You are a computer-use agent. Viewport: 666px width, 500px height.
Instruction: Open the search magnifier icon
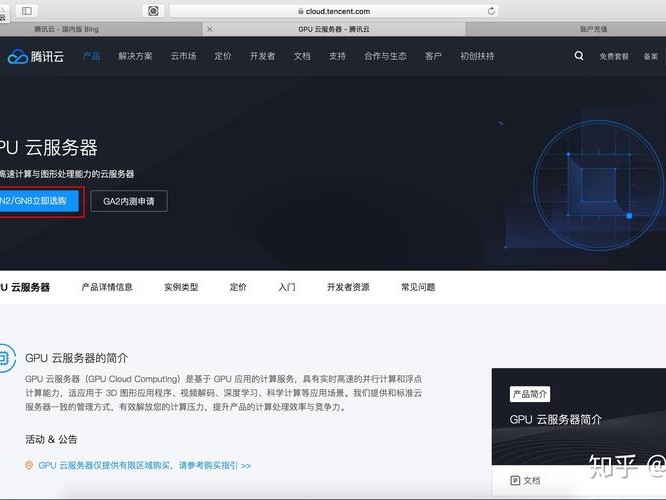tap(579, 56)
